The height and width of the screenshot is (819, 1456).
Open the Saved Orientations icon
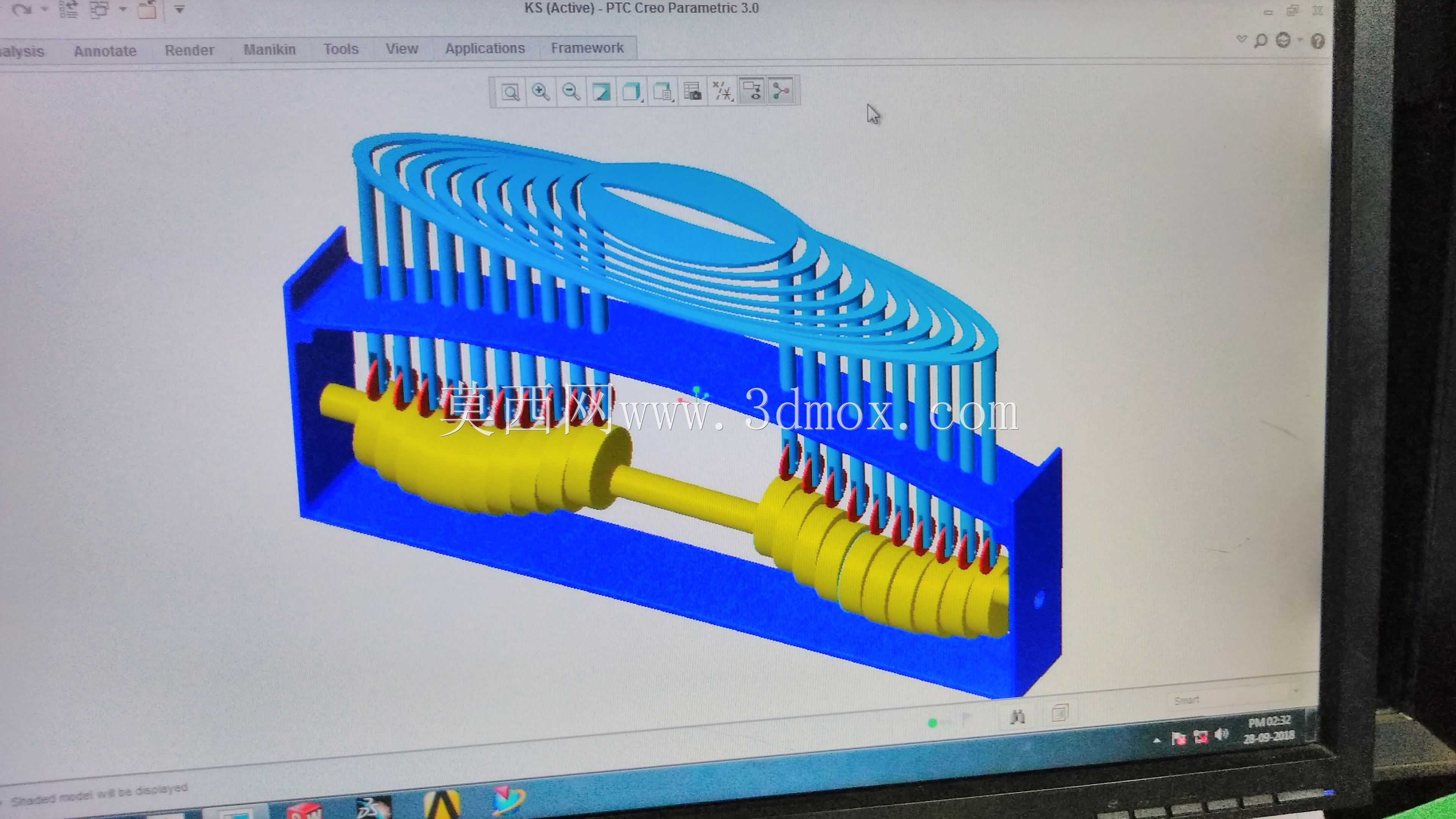pyautogui.click(x=662, y=91)
